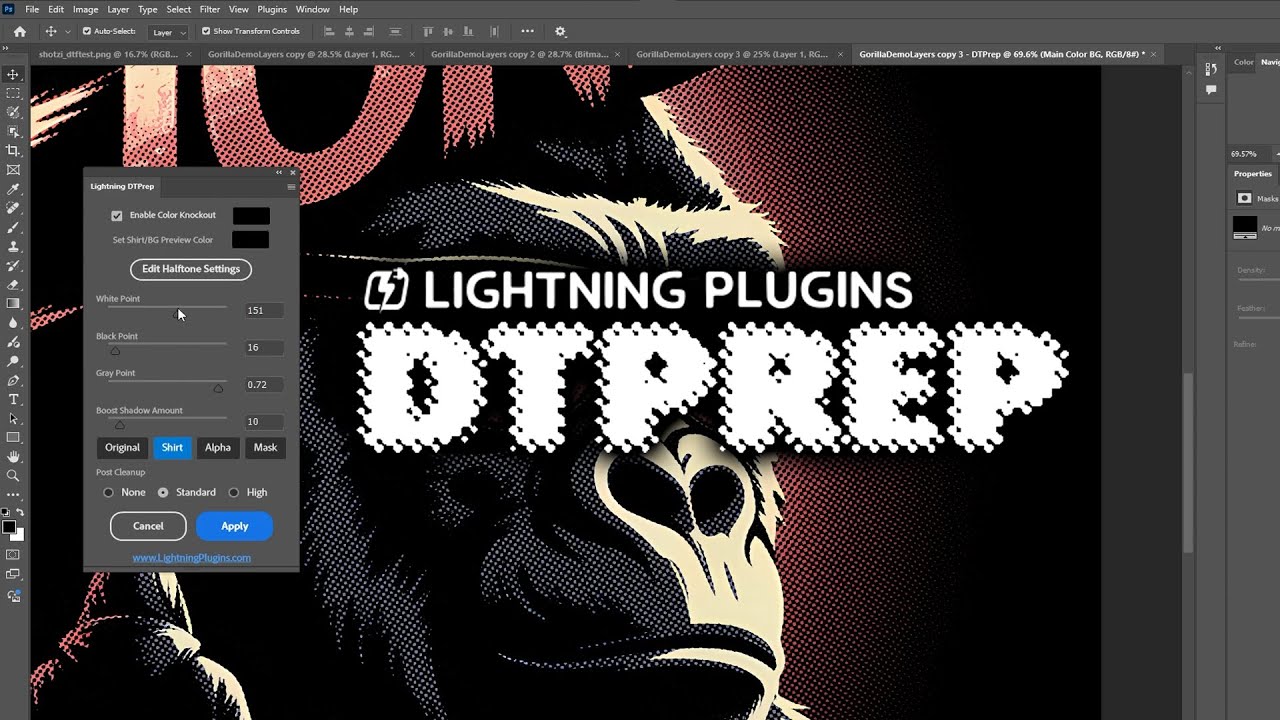
Task: Switch preview to Original
Action: coord(122,447)
